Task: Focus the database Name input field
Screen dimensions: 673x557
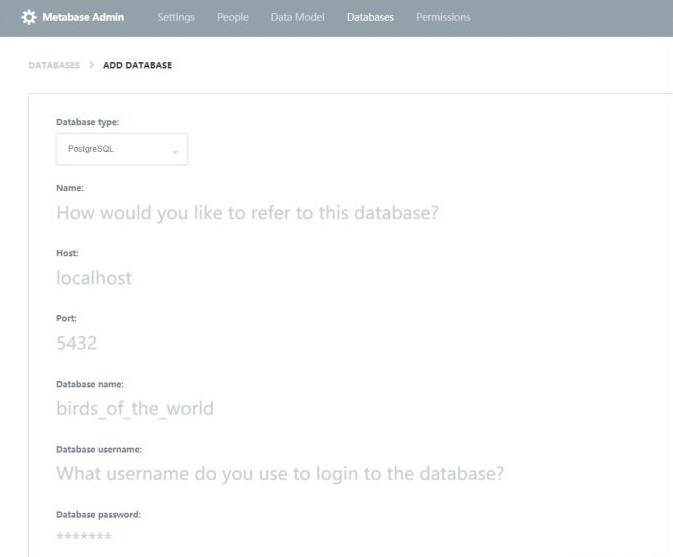Action: click(248, 213)
